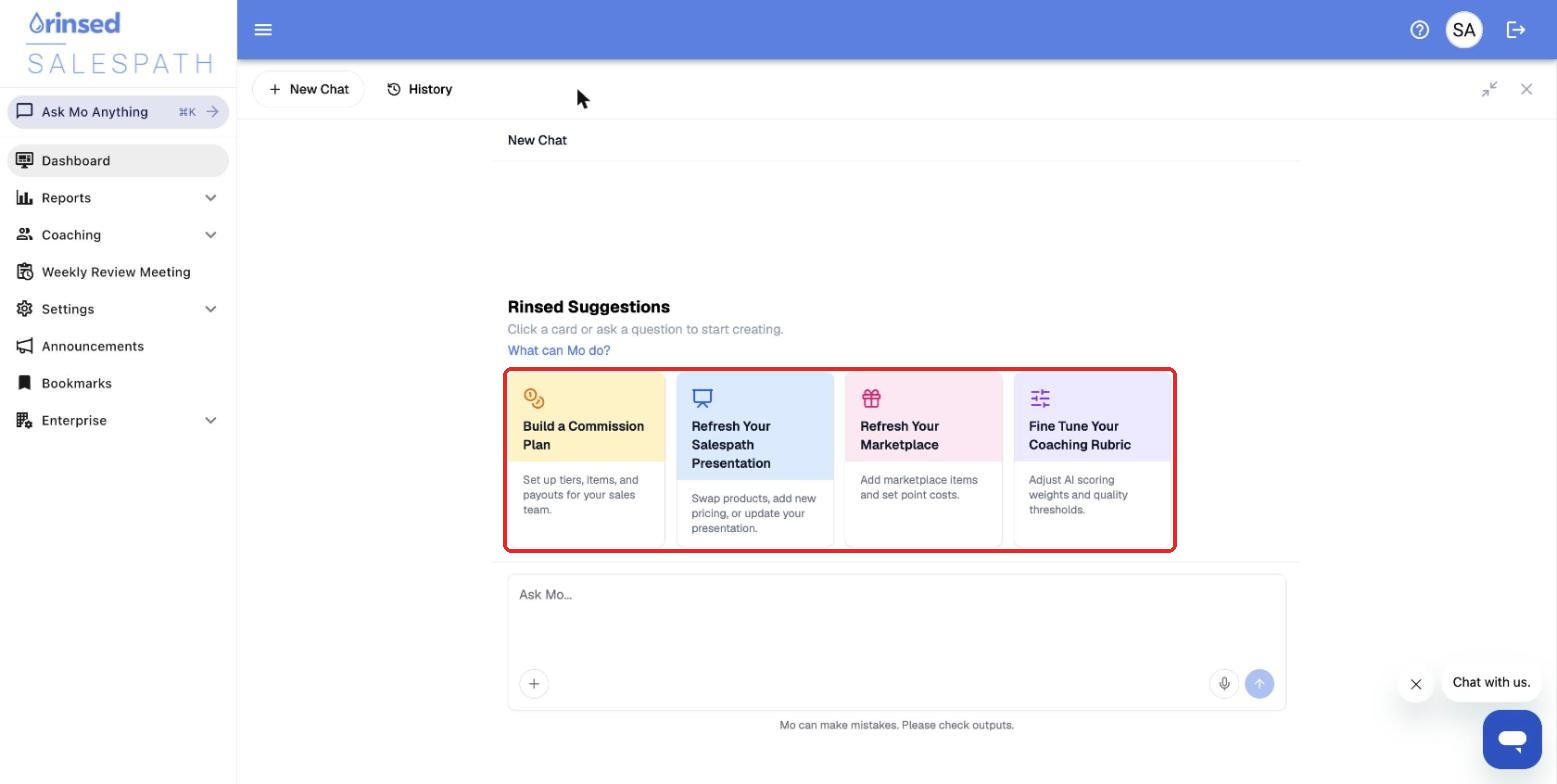Click the Bookmarks ribbon icon

pos(25,383)
